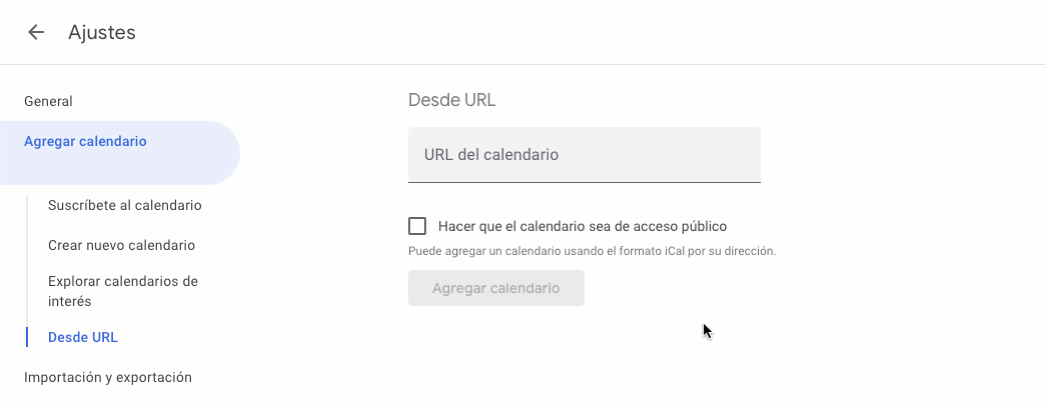Select Suscríbete al calendario in sidebar
Image resolution: width=1045 pixels, height=406 pixels.
125,205
